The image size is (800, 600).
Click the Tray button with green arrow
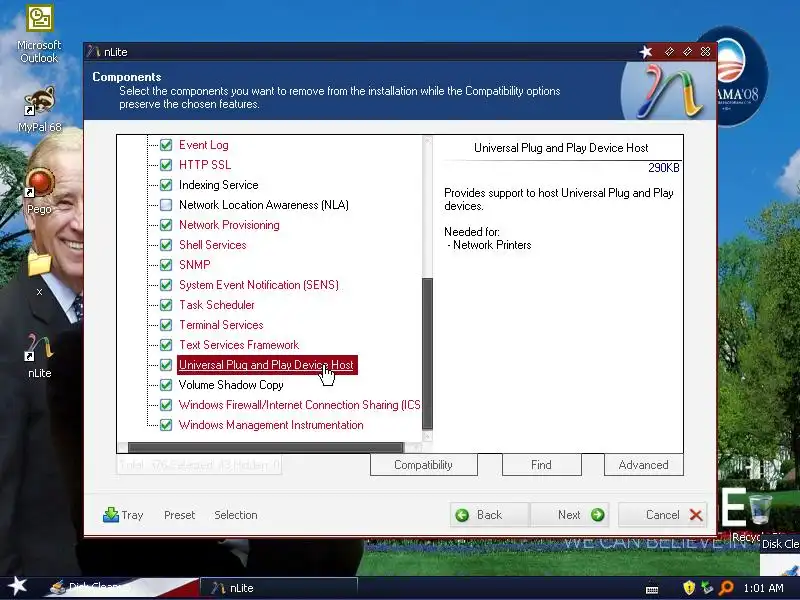(123, 515)
